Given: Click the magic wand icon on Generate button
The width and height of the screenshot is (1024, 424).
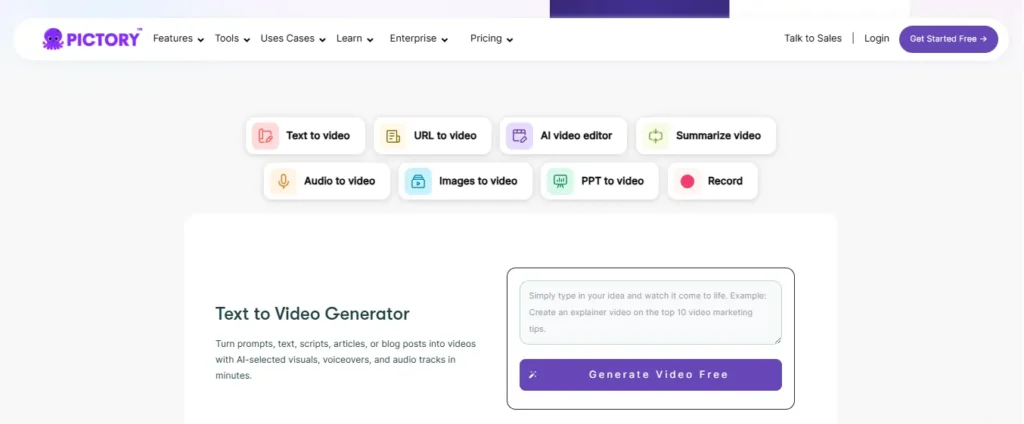Looking at the screenshot, I should coord(533,375).
